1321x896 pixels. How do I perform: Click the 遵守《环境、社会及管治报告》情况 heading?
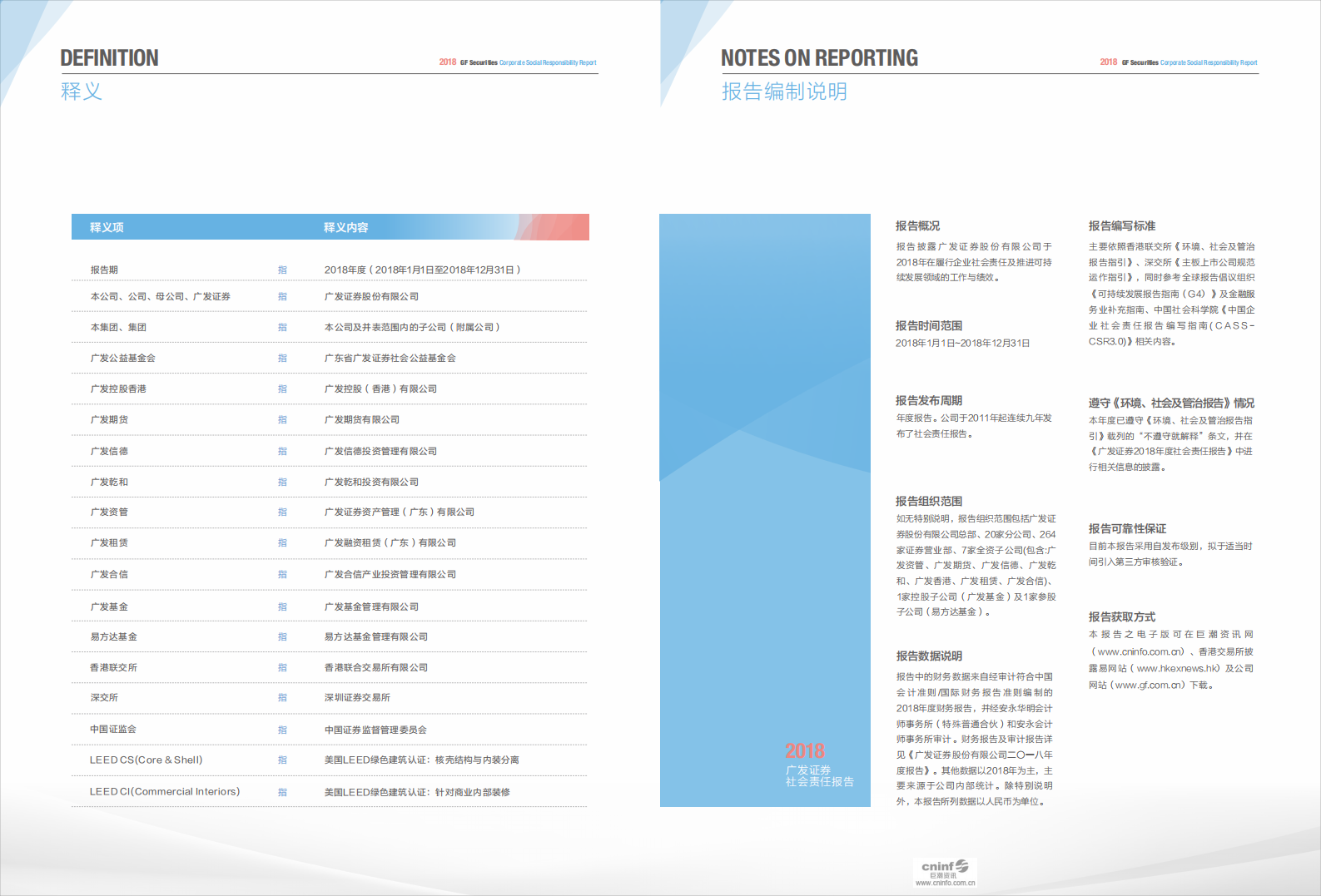point(1171,403)
